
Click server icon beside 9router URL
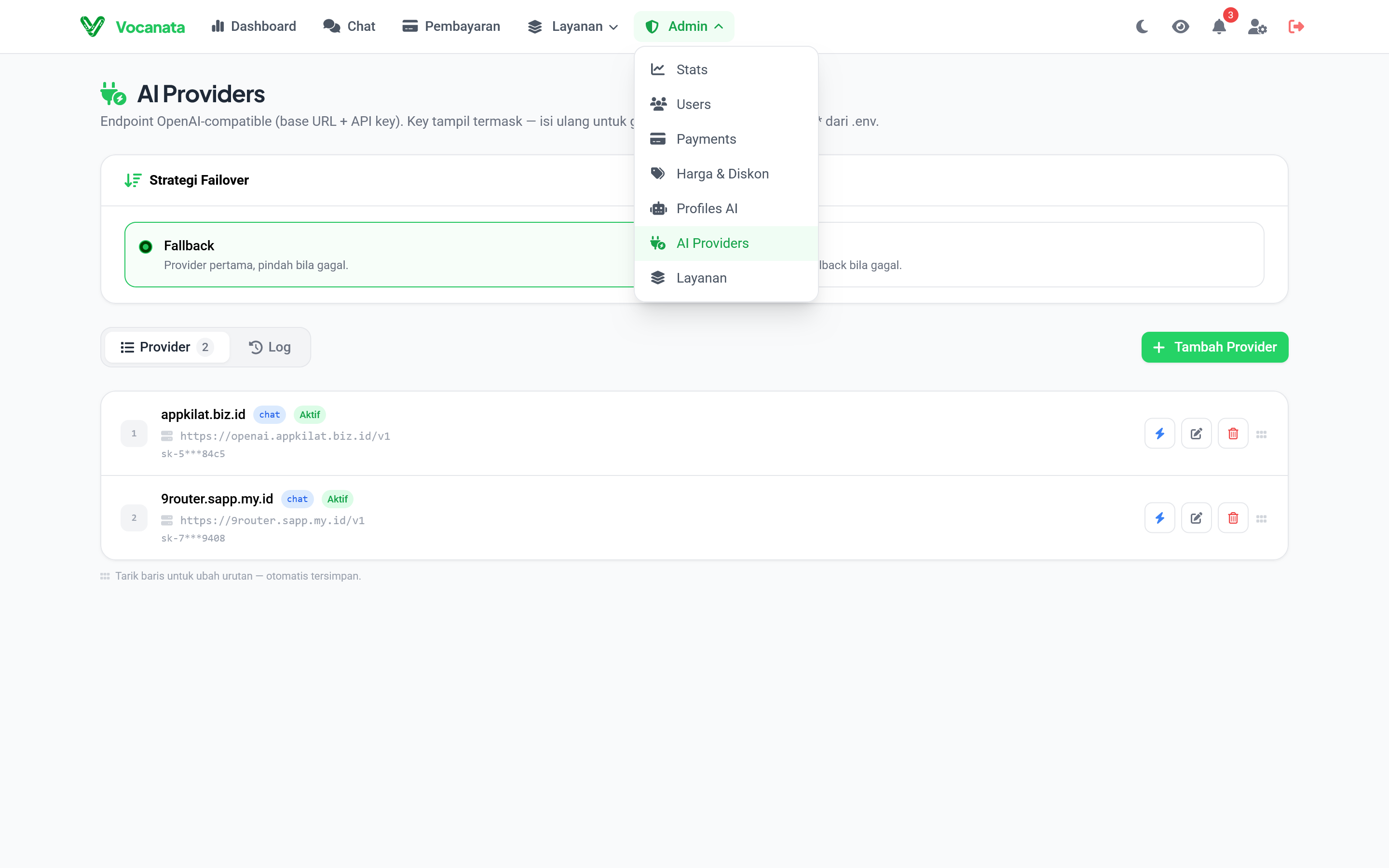click(167, 520)
